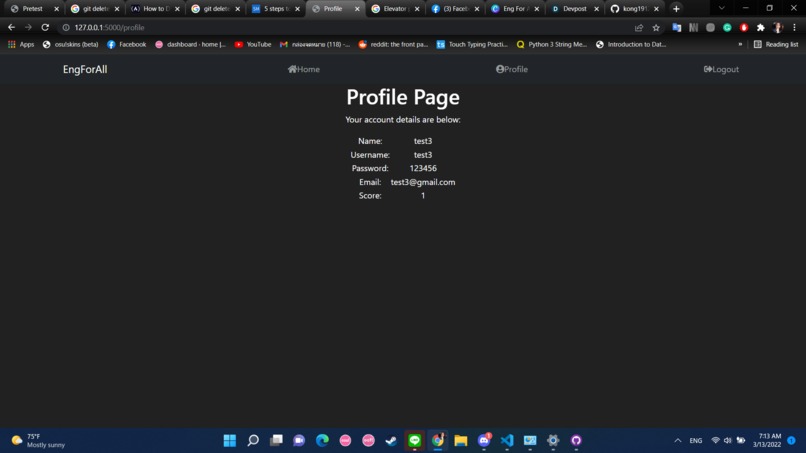Screen dimensions: 806x453
Task: Open the Apps bookmarks shortcut
Action: tap(21, 45)
